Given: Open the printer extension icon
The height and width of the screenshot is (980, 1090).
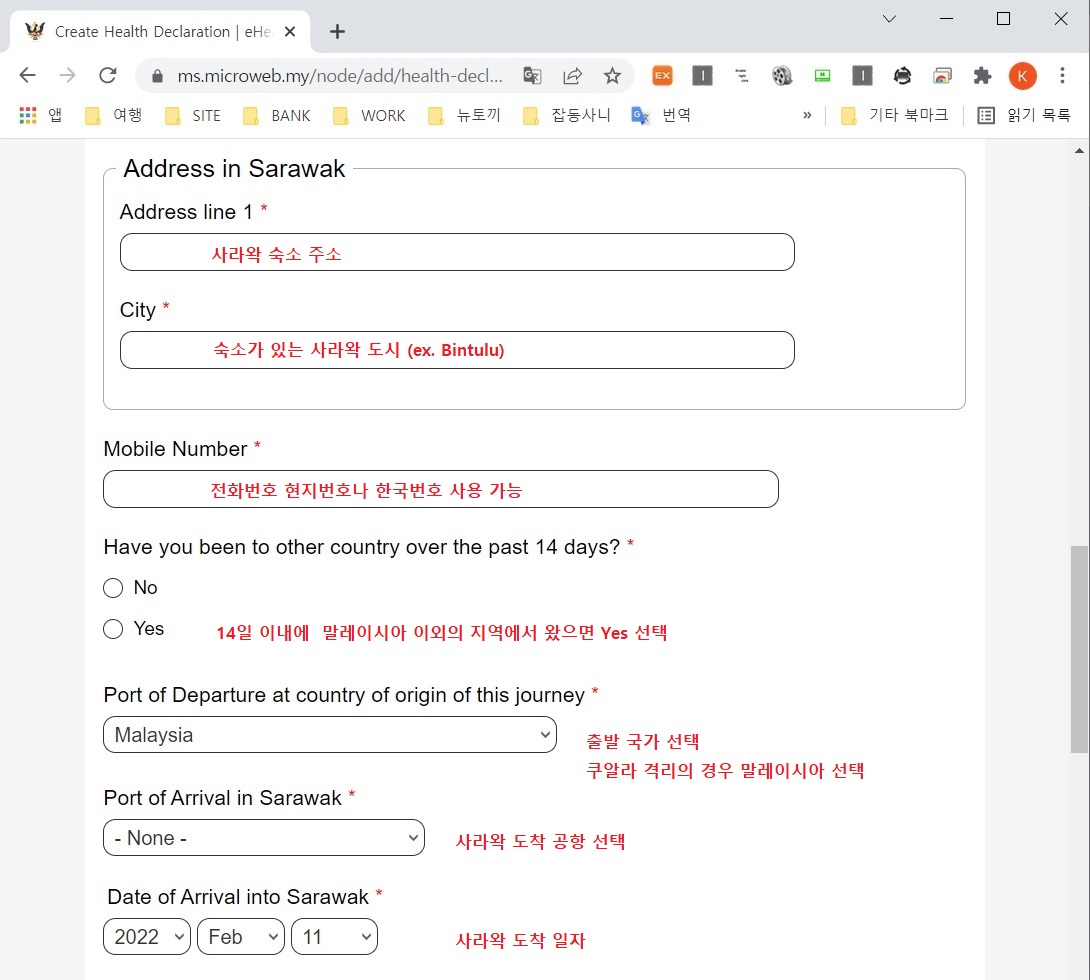Looking at the screenshot, I should click(x=902, y=75).
